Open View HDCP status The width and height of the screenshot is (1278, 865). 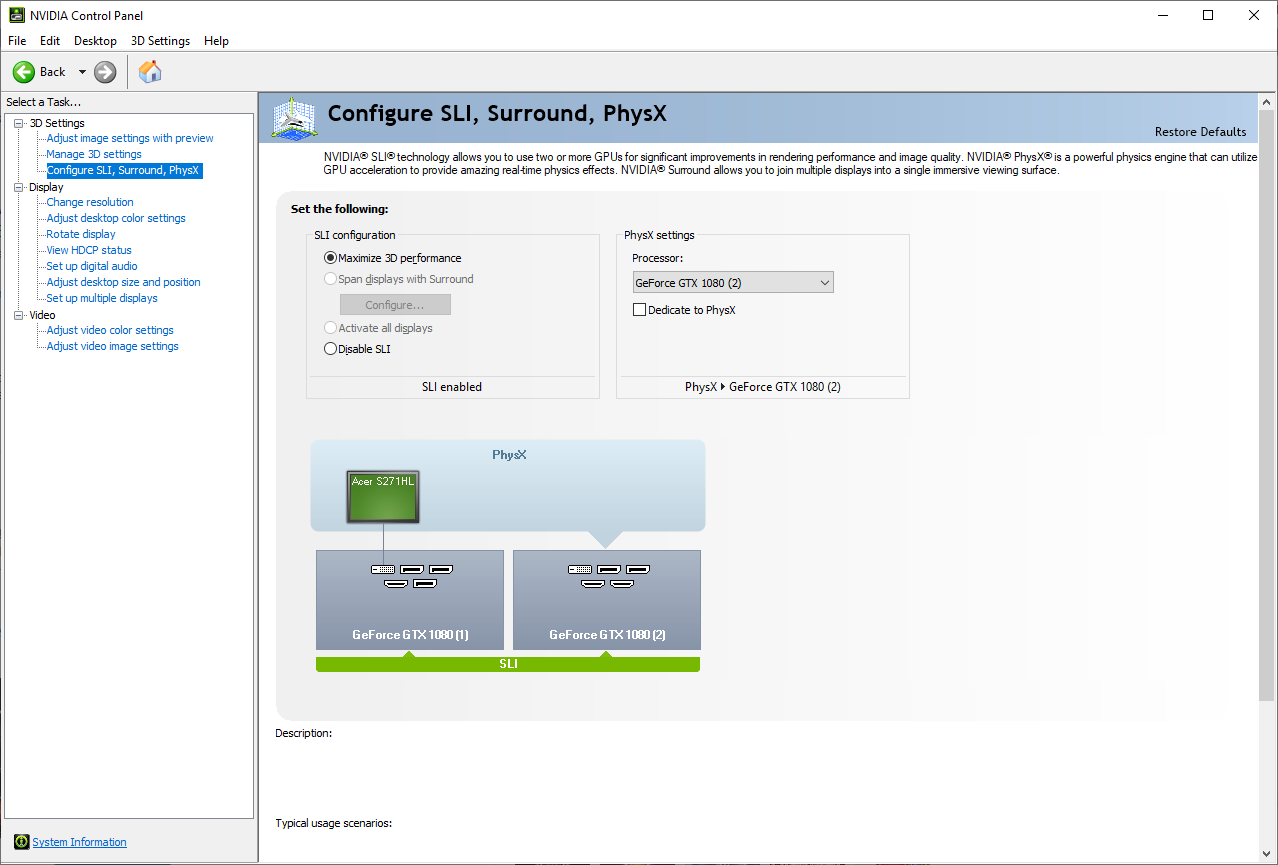89,250
